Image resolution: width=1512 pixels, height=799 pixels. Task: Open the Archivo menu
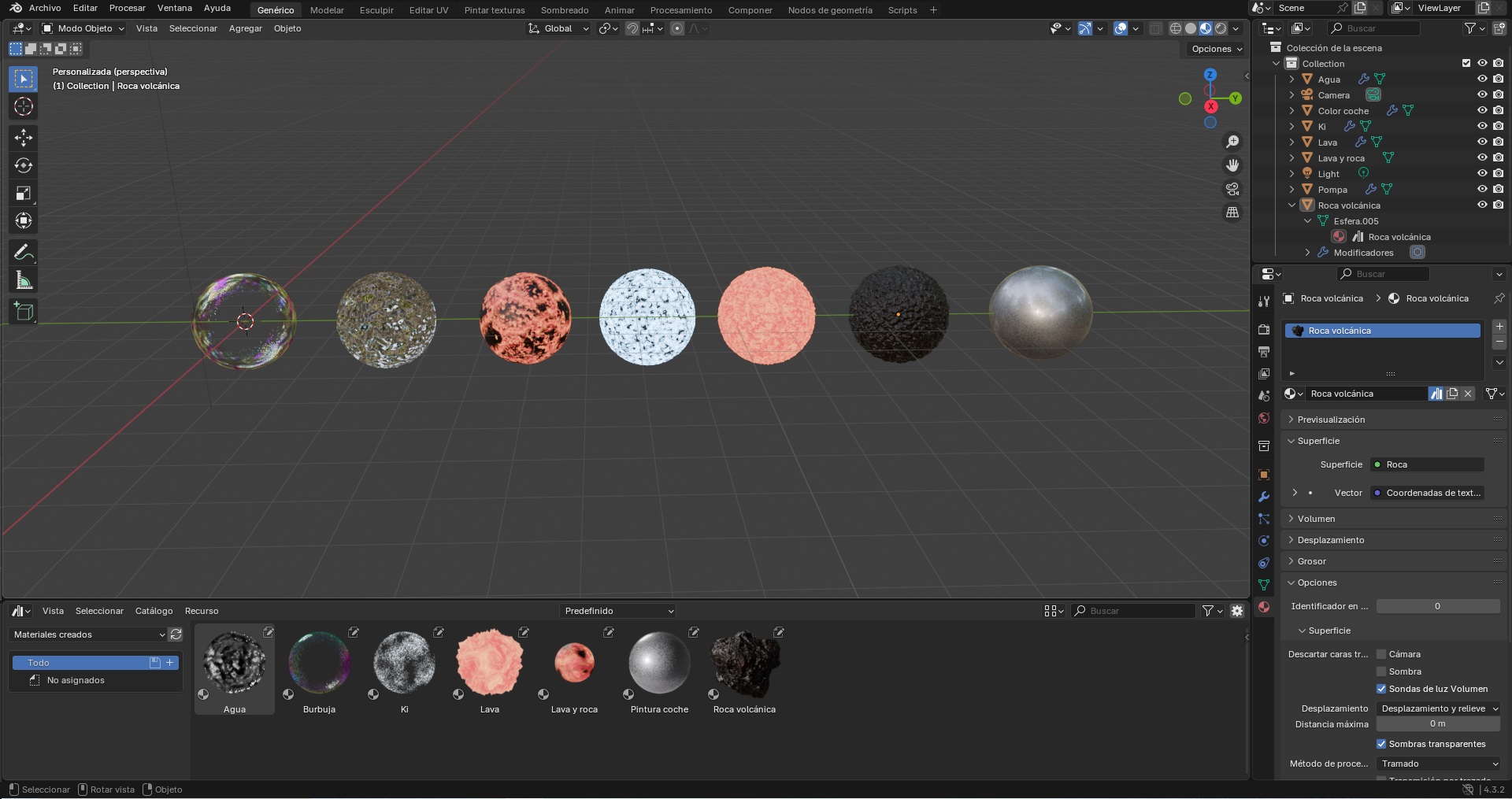point(45,8)
